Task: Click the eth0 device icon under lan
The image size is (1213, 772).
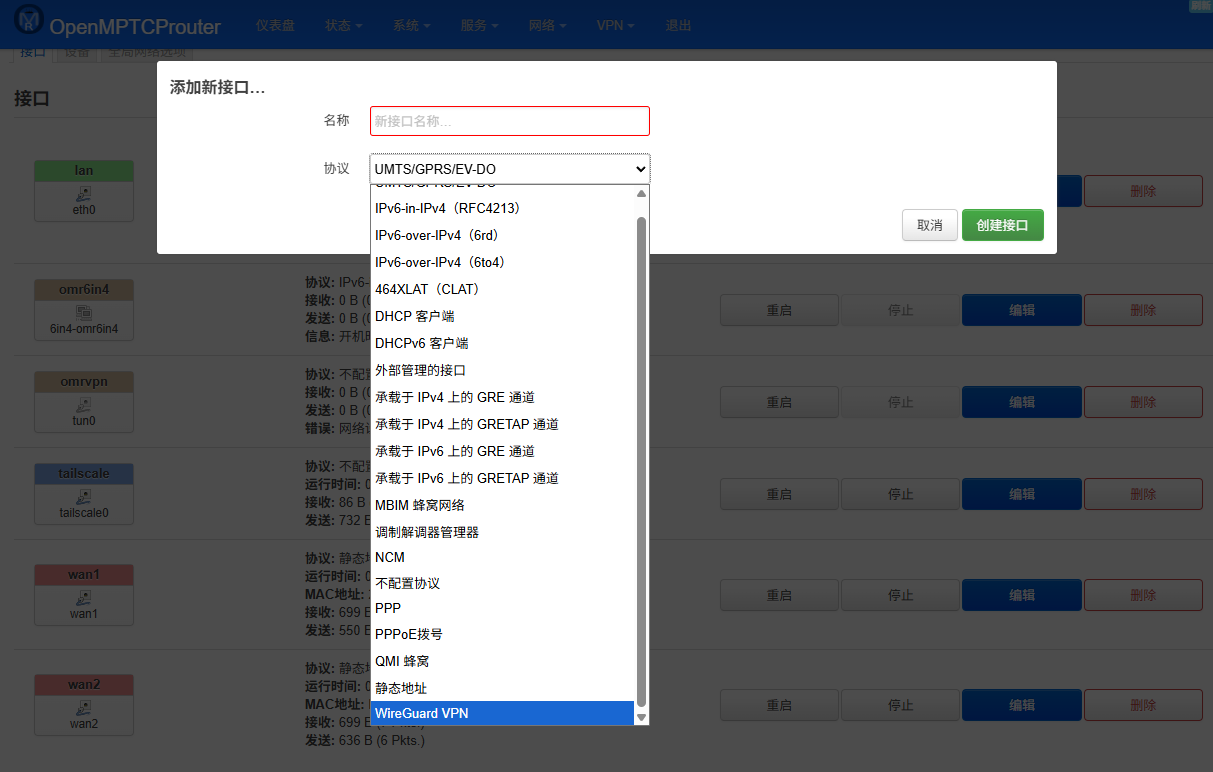Action: point(84,193)
